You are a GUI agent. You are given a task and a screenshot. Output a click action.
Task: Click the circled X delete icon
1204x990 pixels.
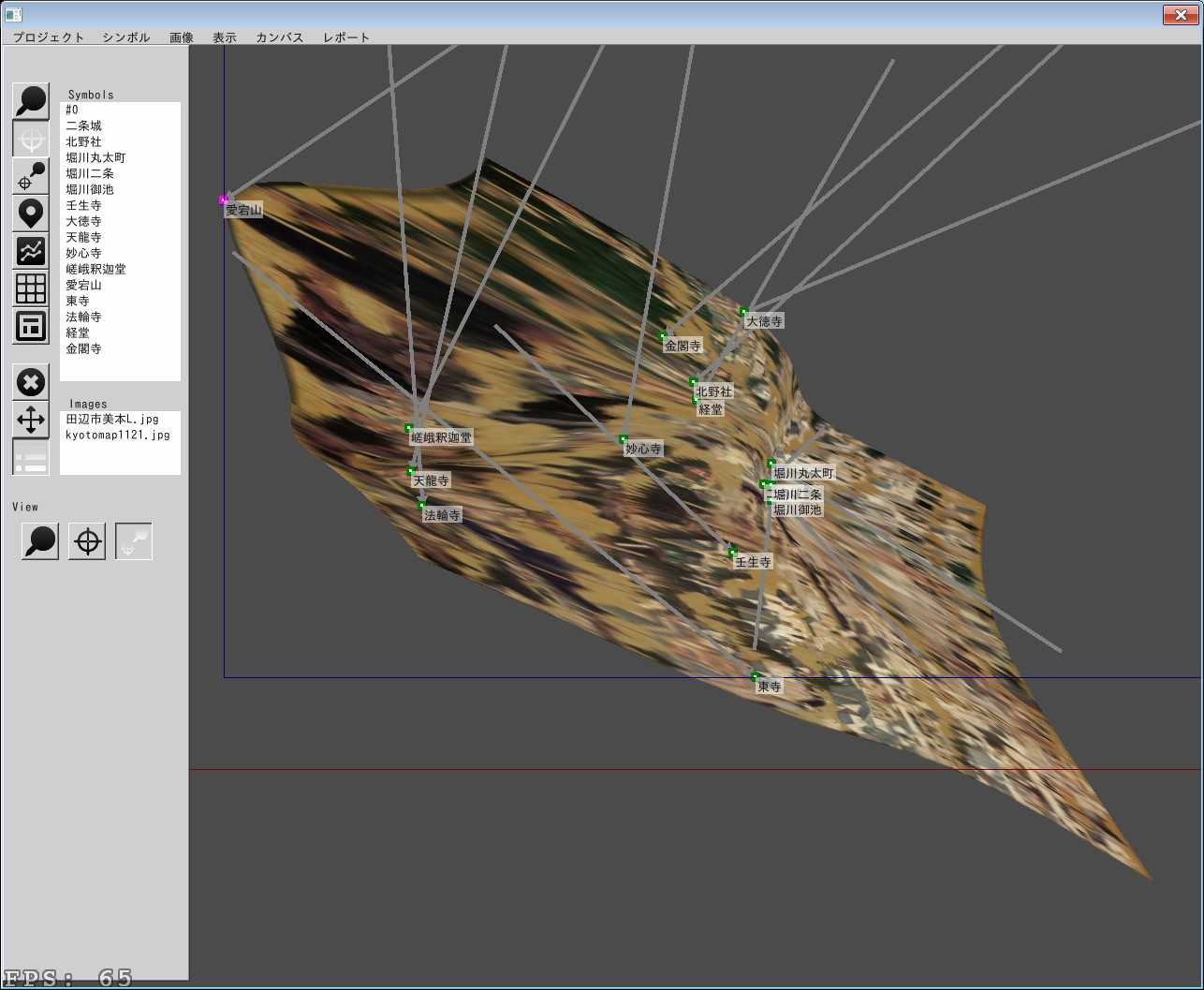[x=31, y=382]
